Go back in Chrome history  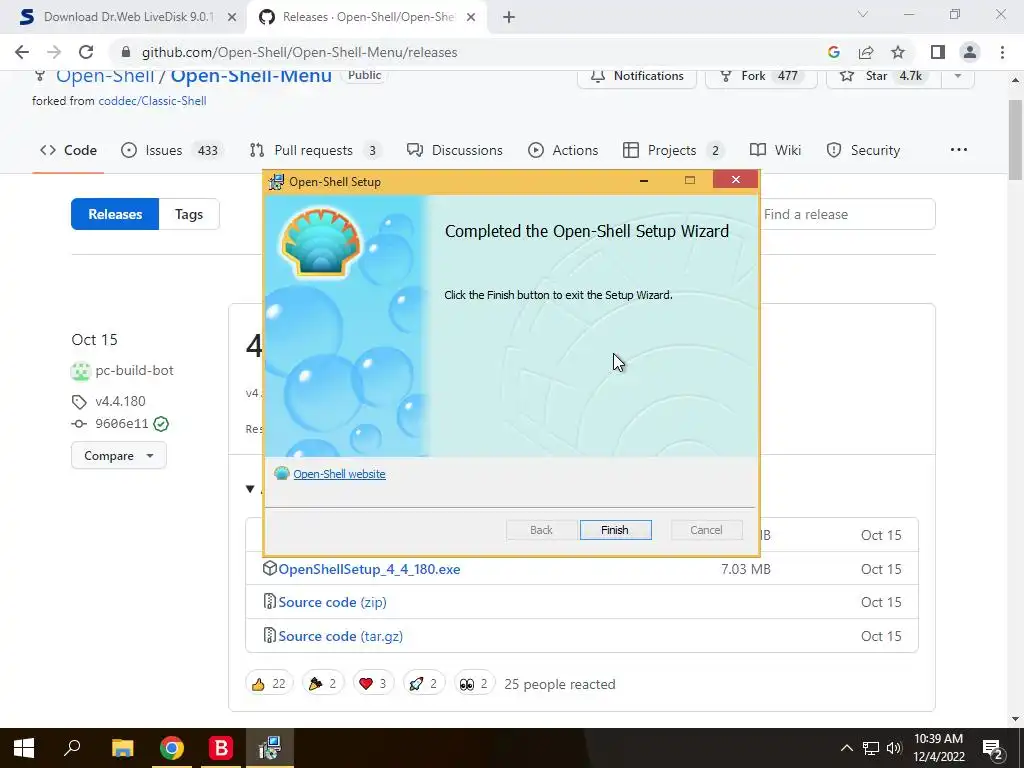pos(22,52)
